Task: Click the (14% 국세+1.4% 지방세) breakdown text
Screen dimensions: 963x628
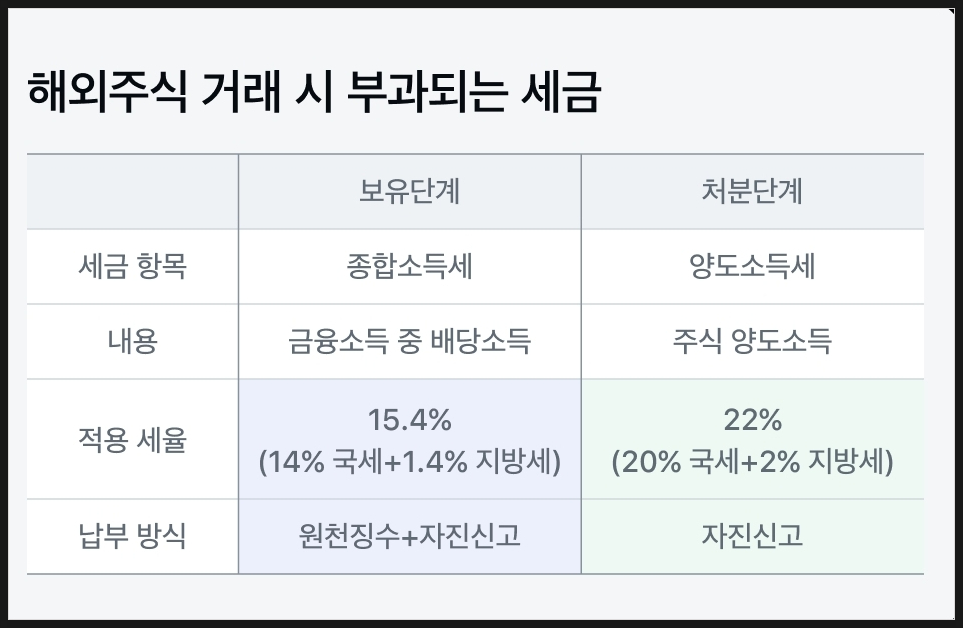Action: click(x=409, y=463)
